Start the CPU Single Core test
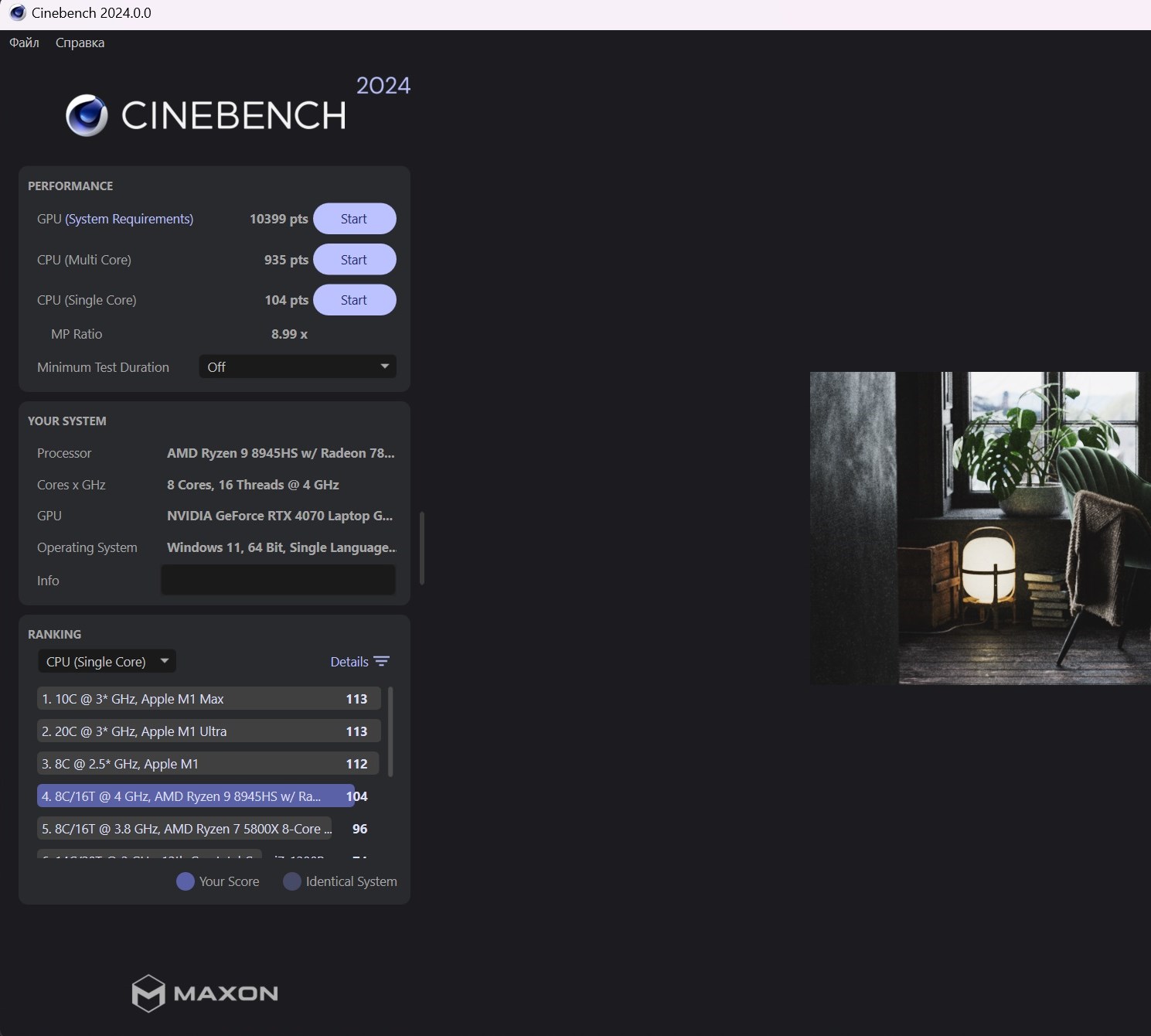This screenshot has height=1036, width=1151. click(354, 300)
